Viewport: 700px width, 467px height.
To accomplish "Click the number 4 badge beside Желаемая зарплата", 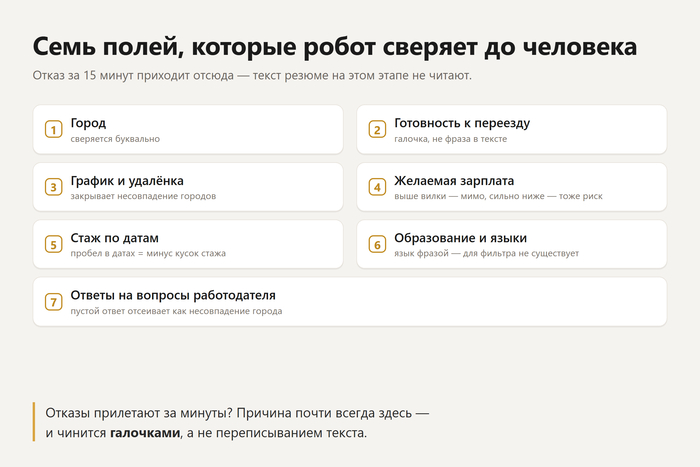I will [377, 187].
